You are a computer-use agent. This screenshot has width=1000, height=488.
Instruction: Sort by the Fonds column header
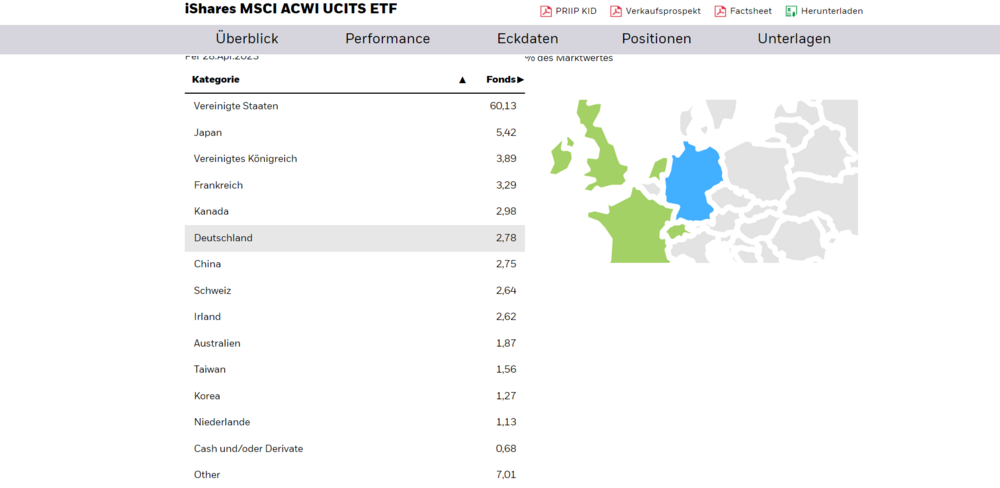504,80
